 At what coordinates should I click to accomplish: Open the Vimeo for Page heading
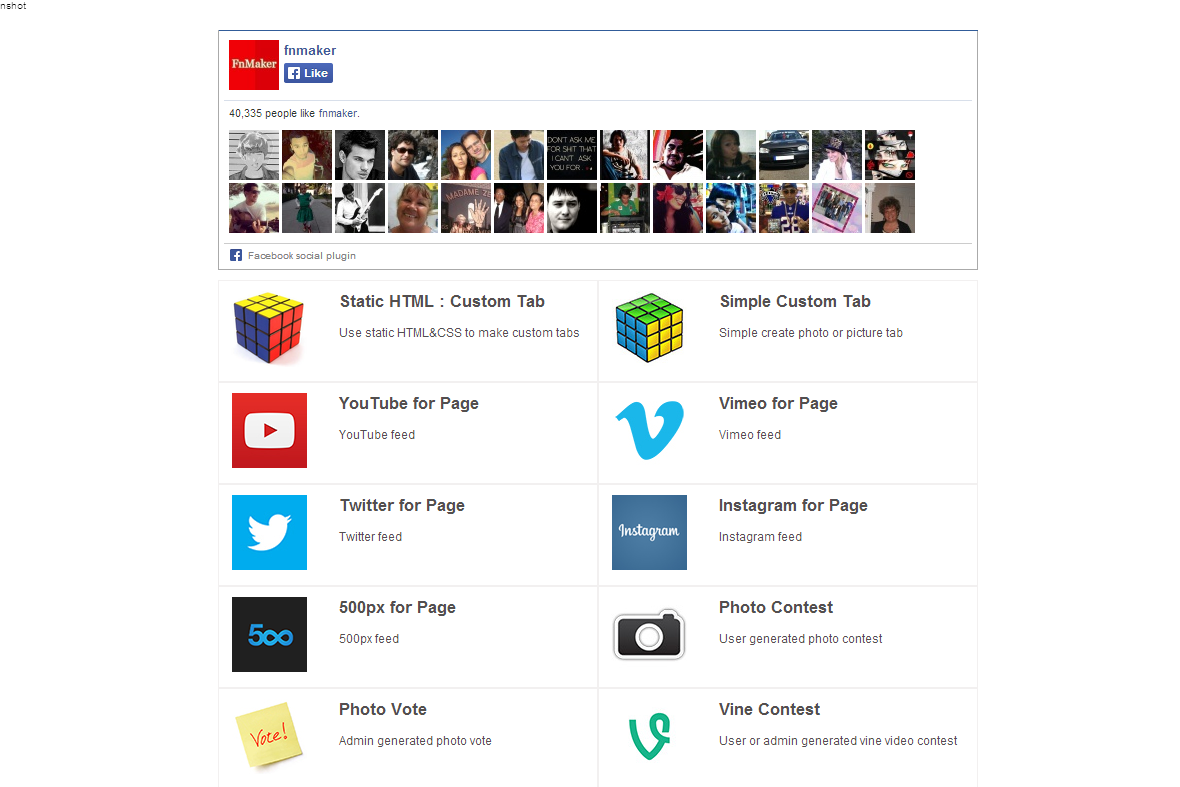(x=778, y=404)
